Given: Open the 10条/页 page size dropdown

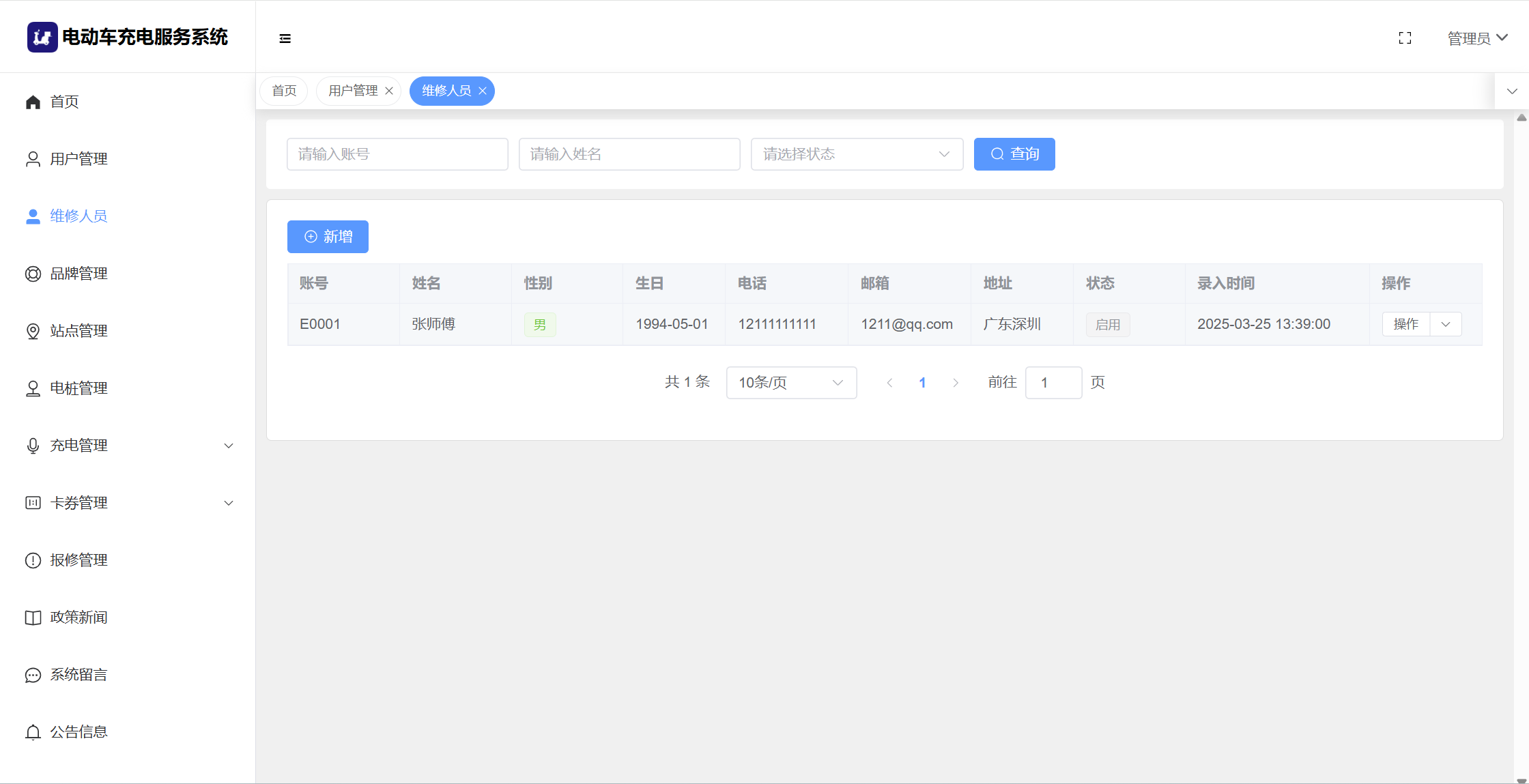Looking at the screenshot, I should tap(791, 383).
